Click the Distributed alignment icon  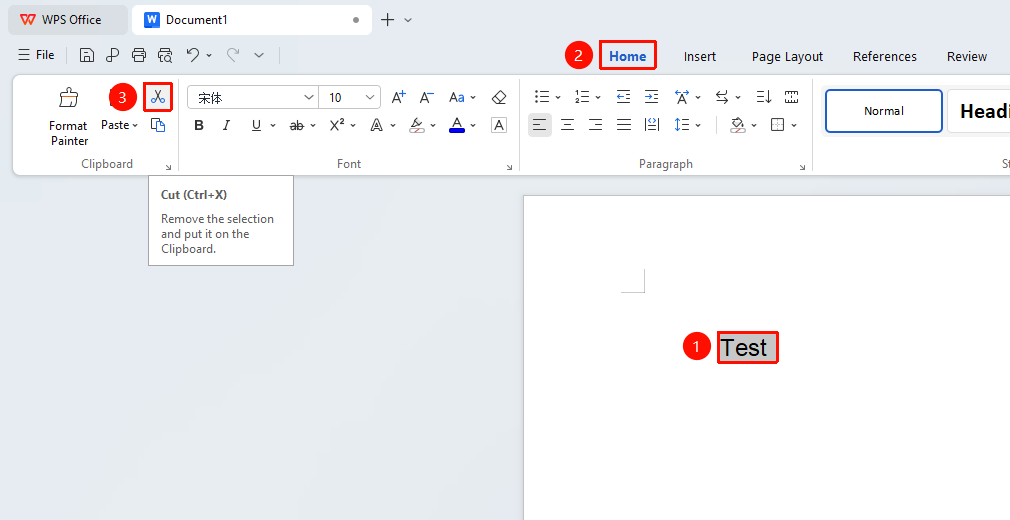(x=652, y=125)
